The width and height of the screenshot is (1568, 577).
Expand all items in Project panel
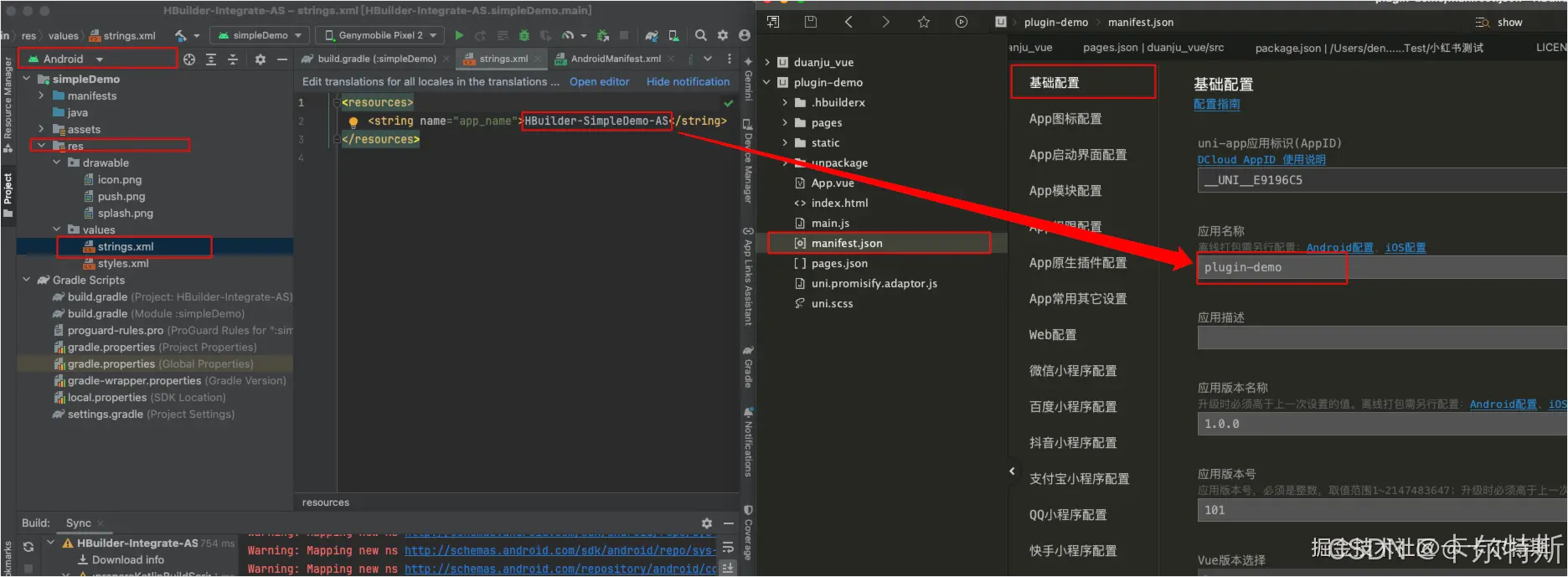[211, 59]
